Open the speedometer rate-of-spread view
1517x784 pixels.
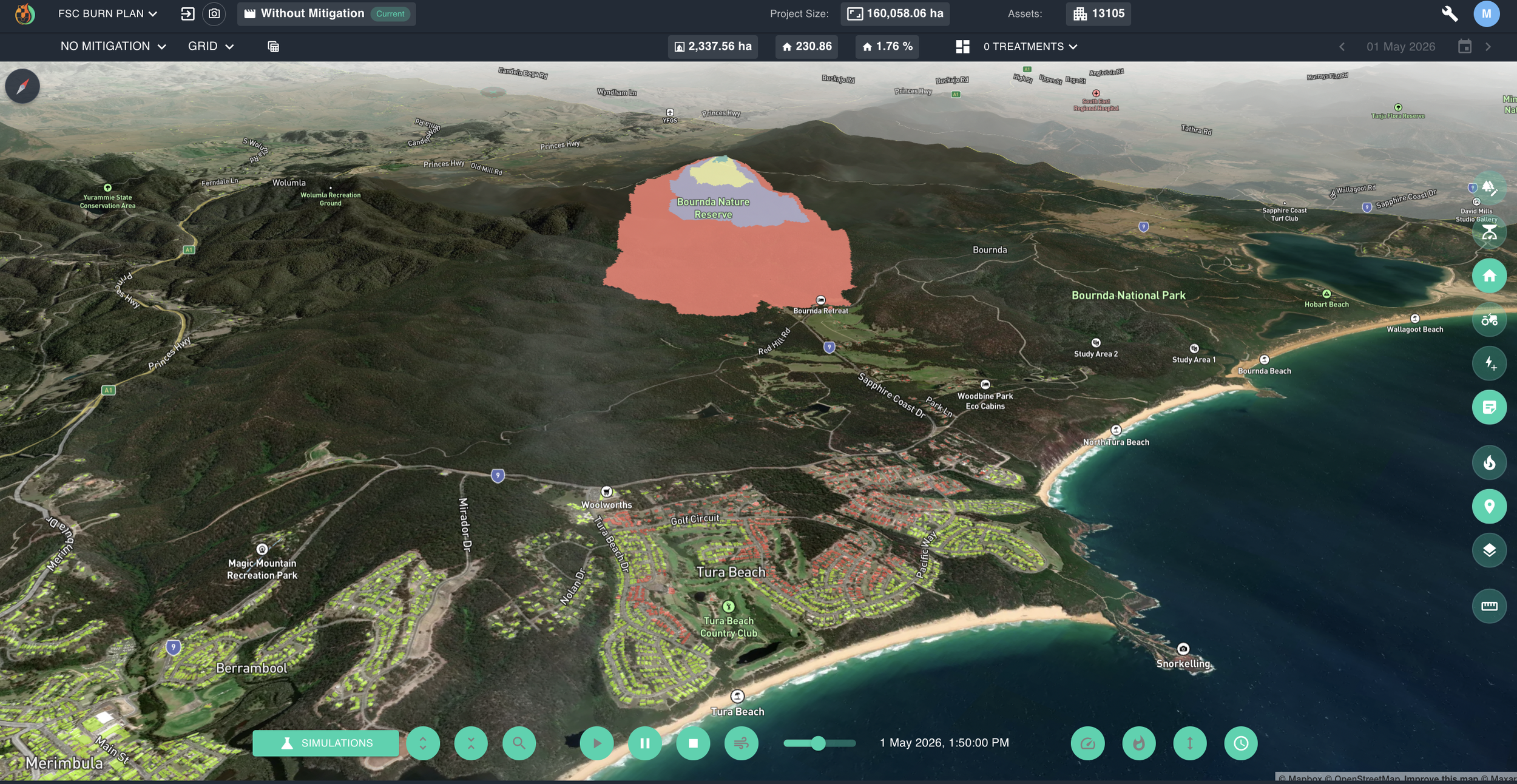pos(1087,743)
